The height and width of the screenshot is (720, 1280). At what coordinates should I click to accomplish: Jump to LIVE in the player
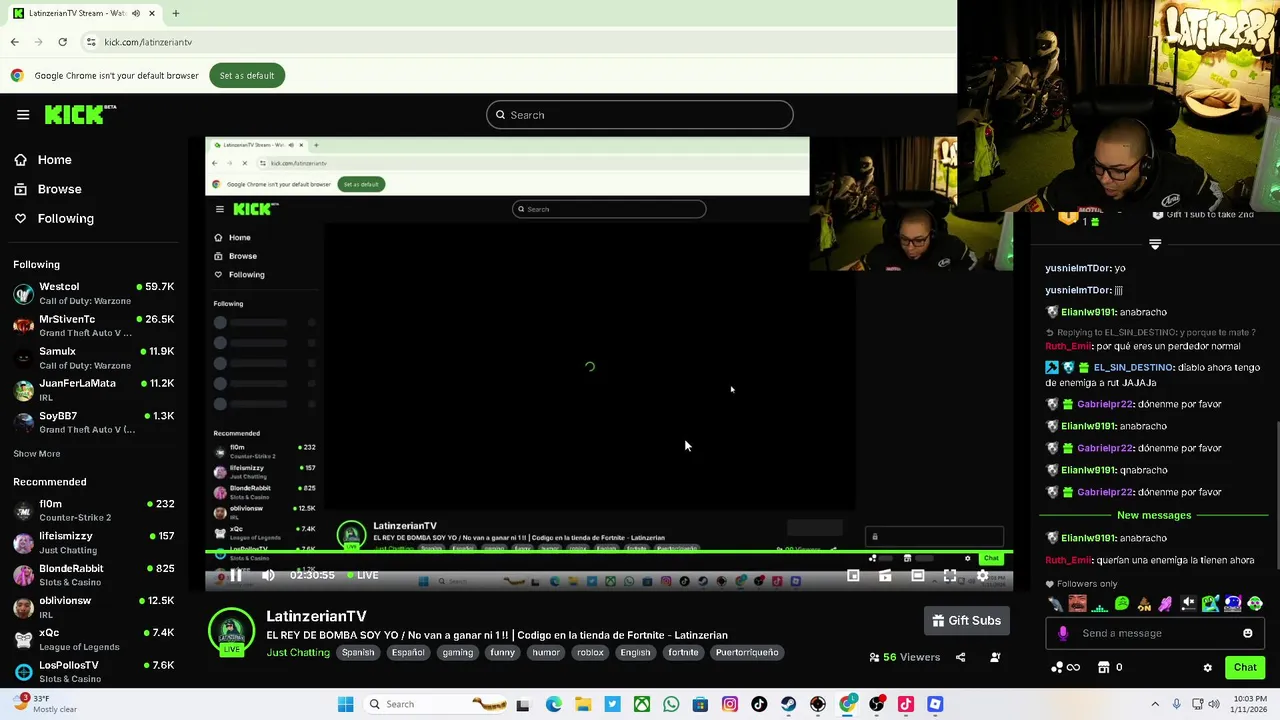click(363, 575)
